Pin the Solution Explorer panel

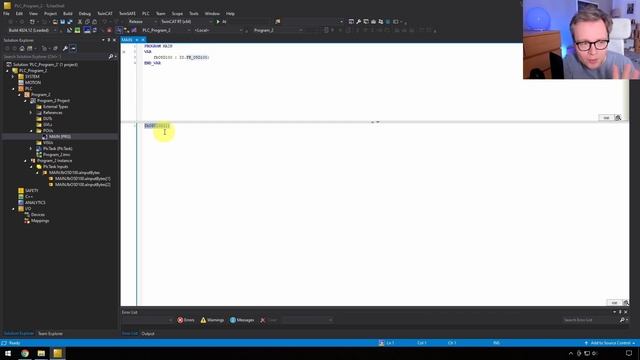pos(109,40)
